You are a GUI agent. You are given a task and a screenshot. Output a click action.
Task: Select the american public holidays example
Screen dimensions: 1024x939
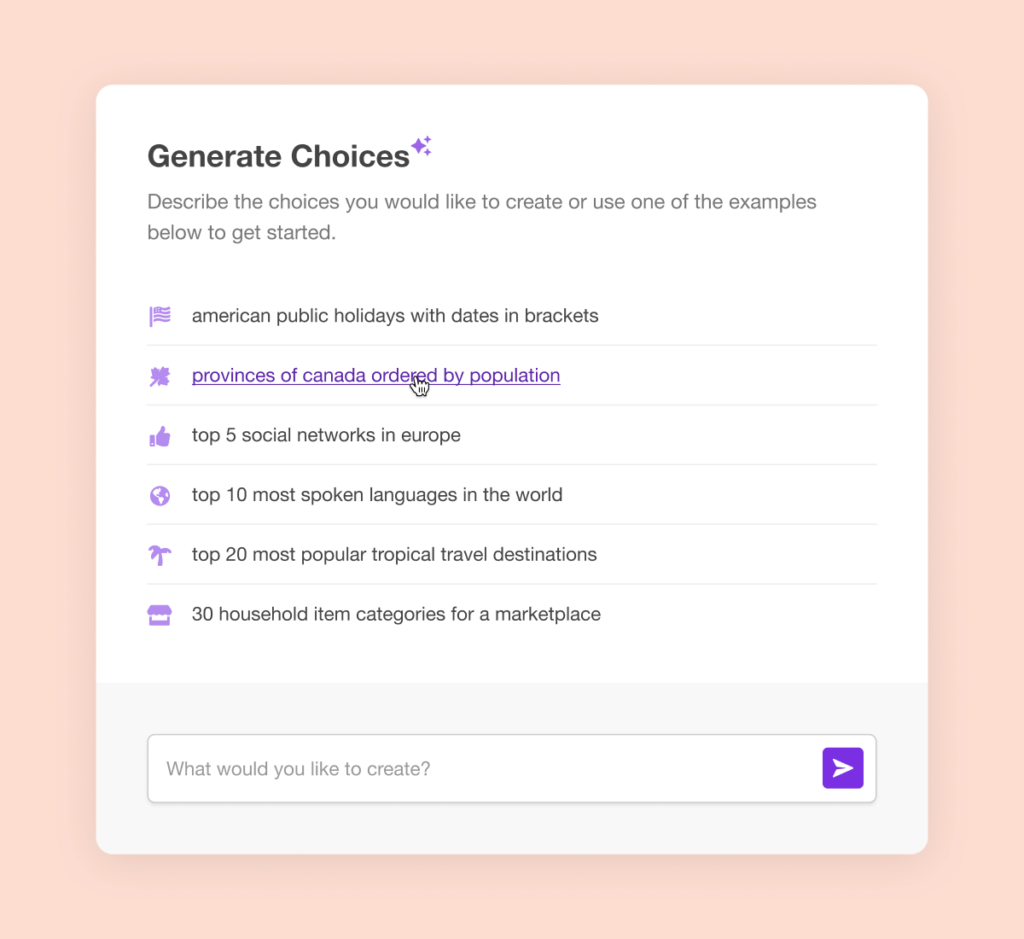[x=395, y=315]
